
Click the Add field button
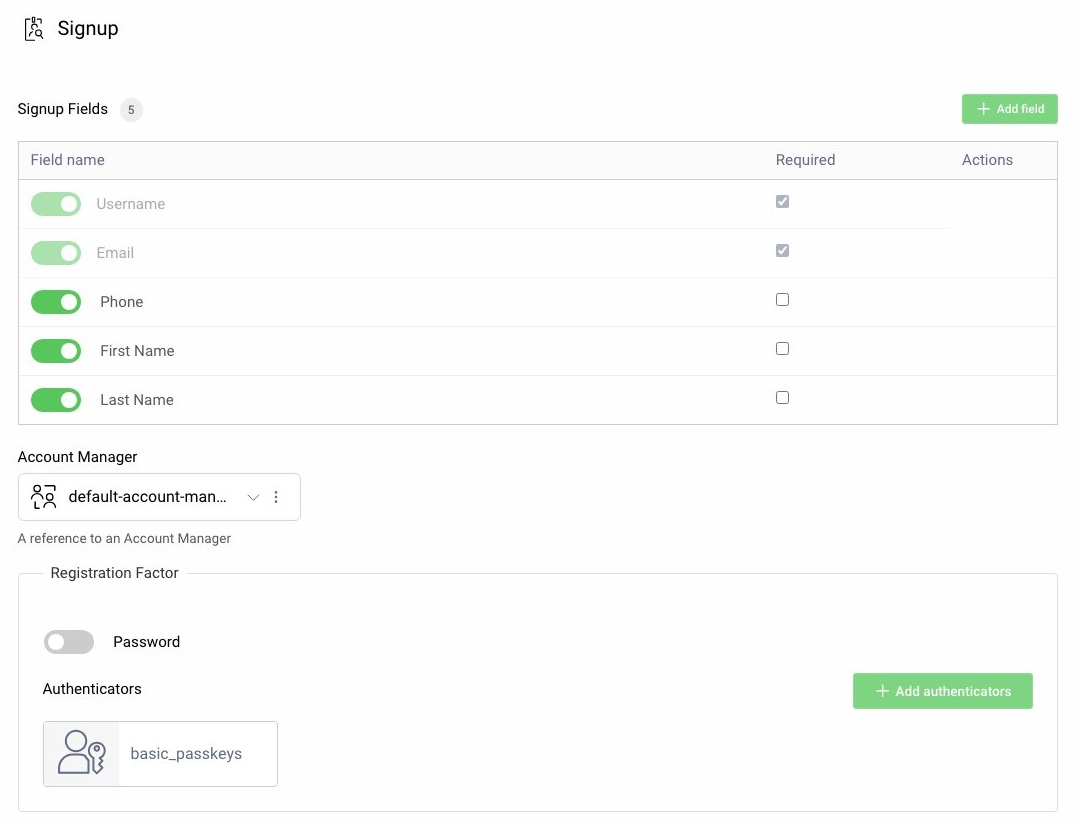pyautogui.click(x=1009, y=109)
